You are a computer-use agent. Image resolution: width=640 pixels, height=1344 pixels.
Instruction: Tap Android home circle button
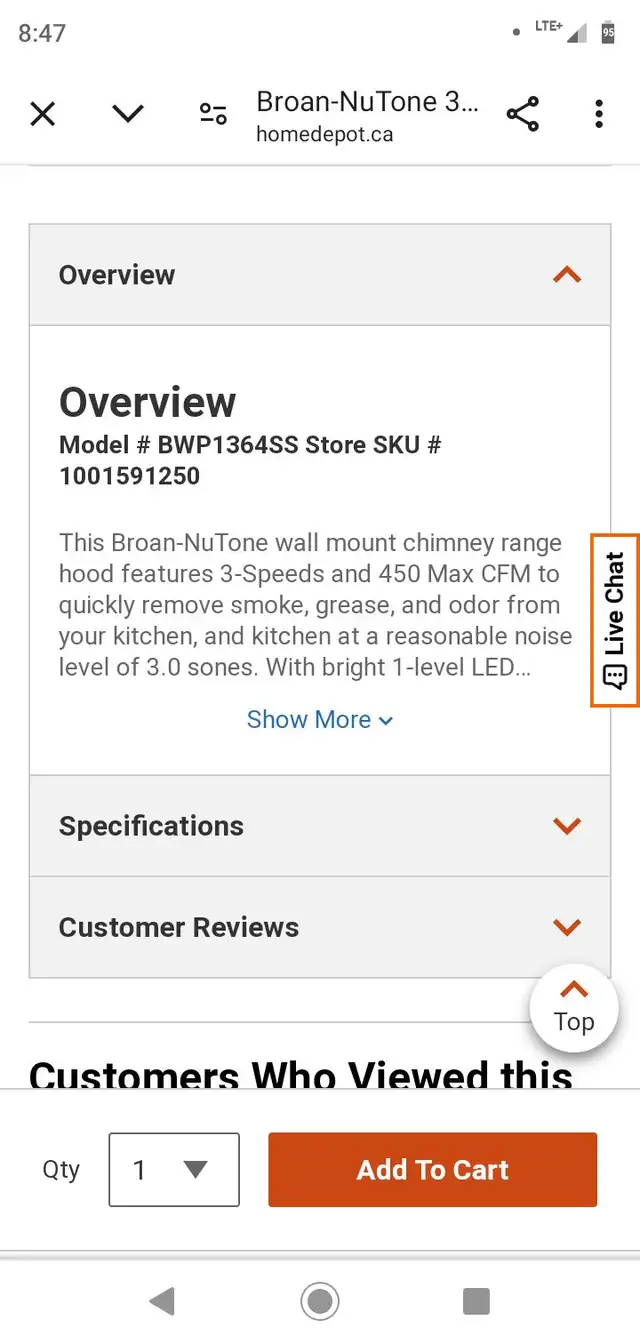pos(320,1301)
